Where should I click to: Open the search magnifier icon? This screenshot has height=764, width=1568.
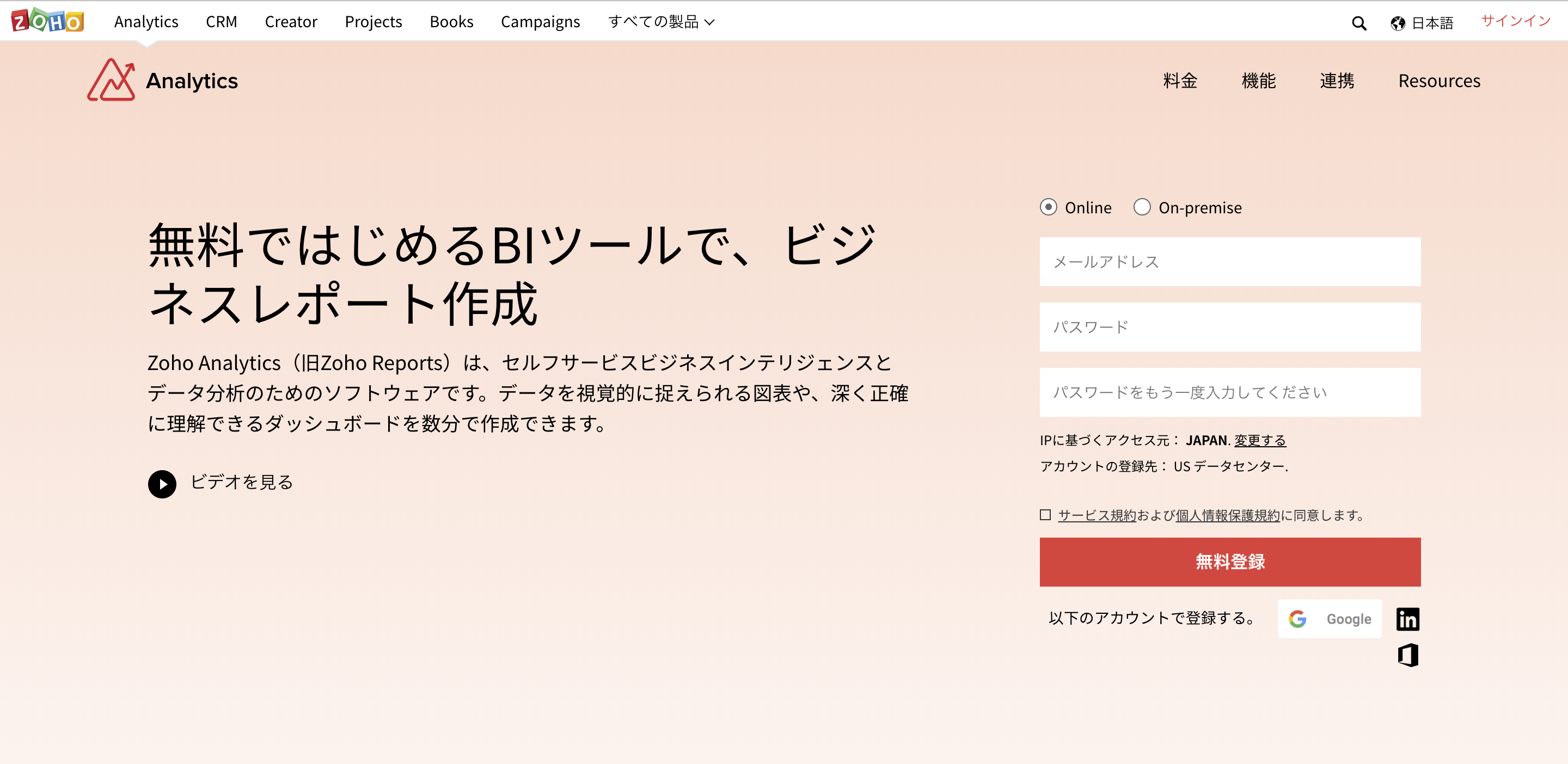(1358, 23)
